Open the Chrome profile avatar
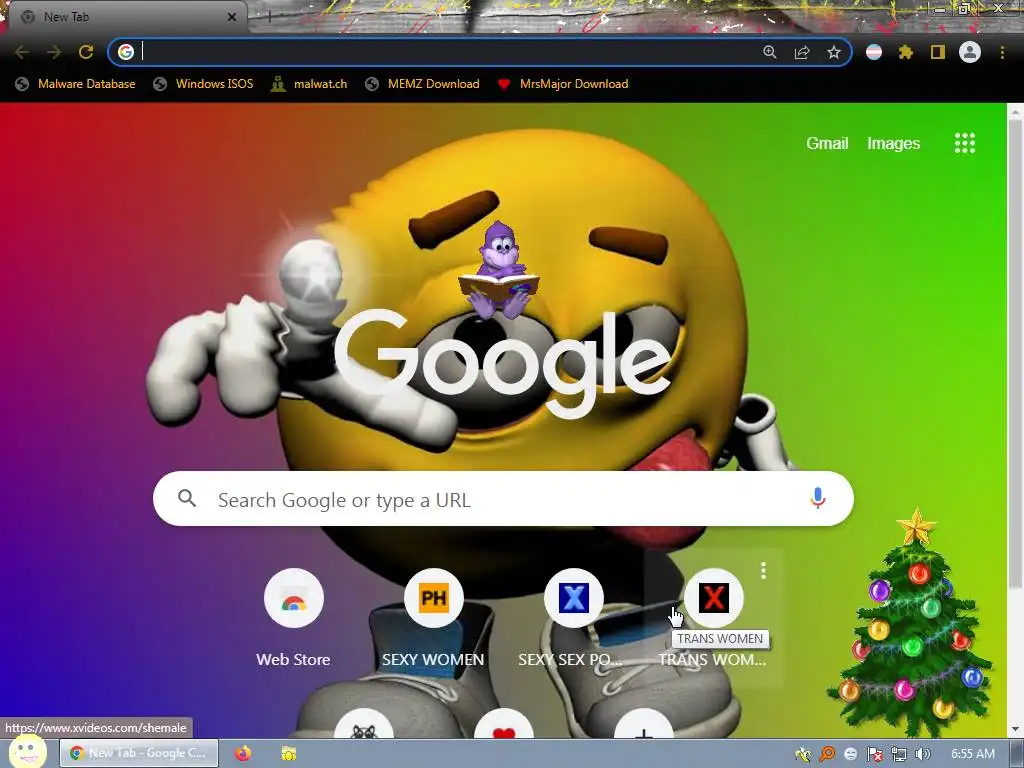Screen dimensions: 1024x768 (x=970, y=52)
